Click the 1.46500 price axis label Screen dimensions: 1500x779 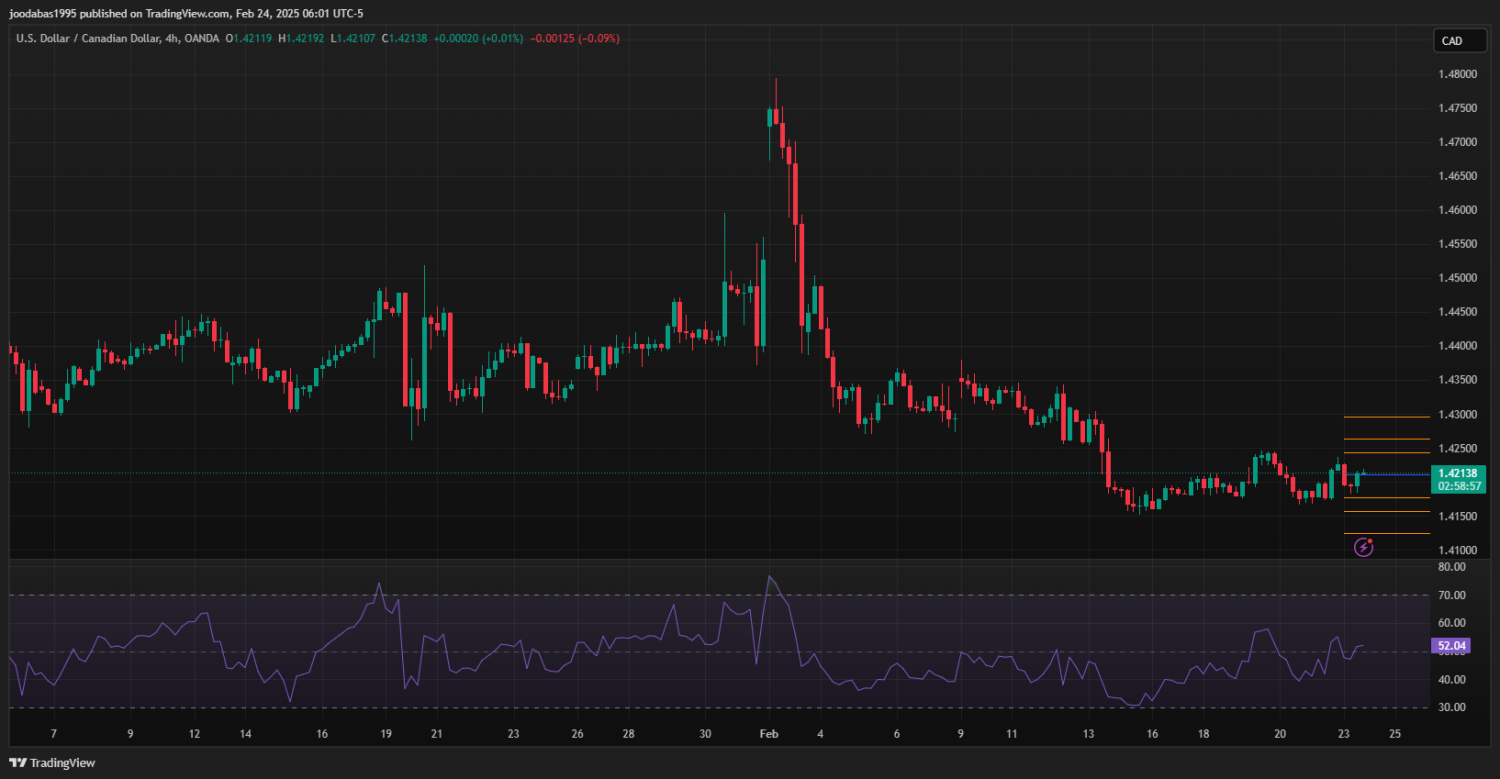point(1458,176)
